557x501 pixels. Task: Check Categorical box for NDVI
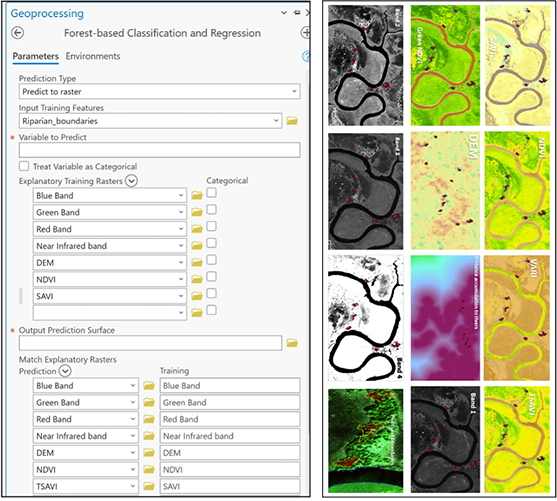[211, 276]
